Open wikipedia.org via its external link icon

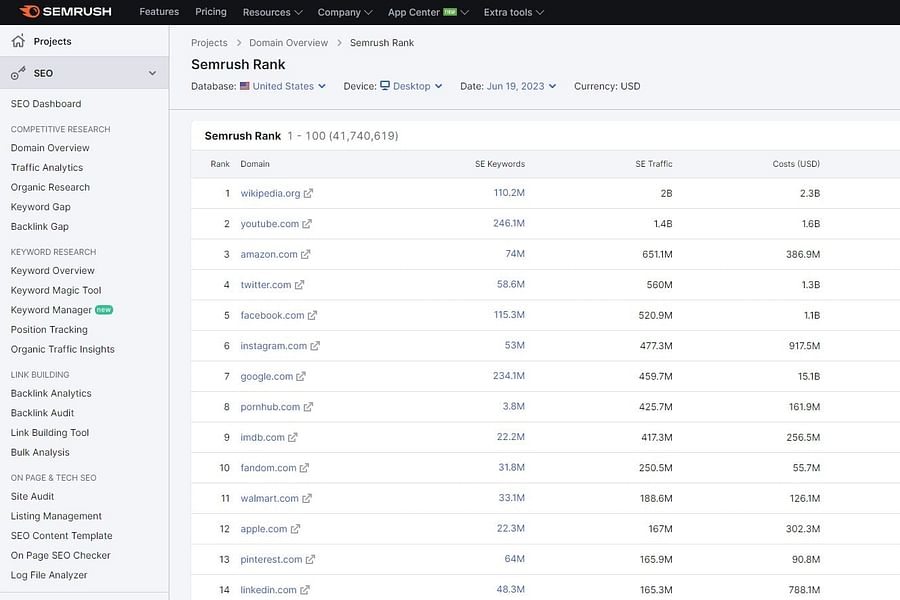[x=307, y=192]
